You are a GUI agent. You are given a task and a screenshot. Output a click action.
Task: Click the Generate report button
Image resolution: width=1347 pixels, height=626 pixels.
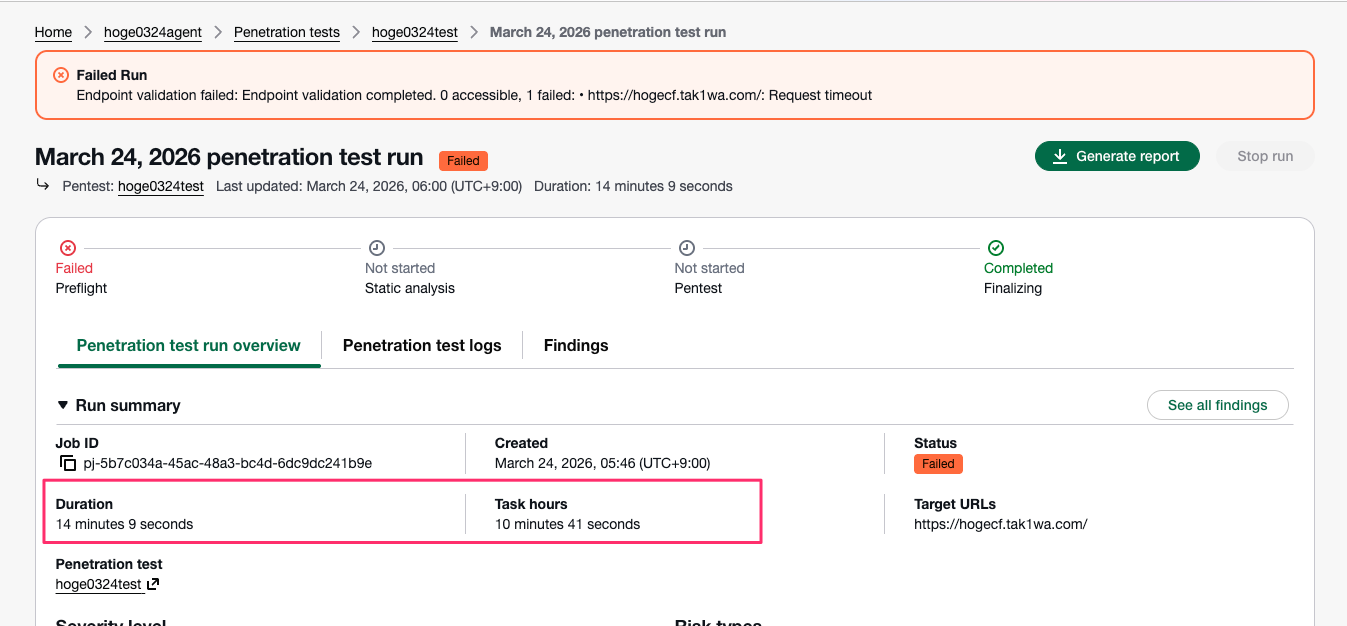coord(1117,156)
